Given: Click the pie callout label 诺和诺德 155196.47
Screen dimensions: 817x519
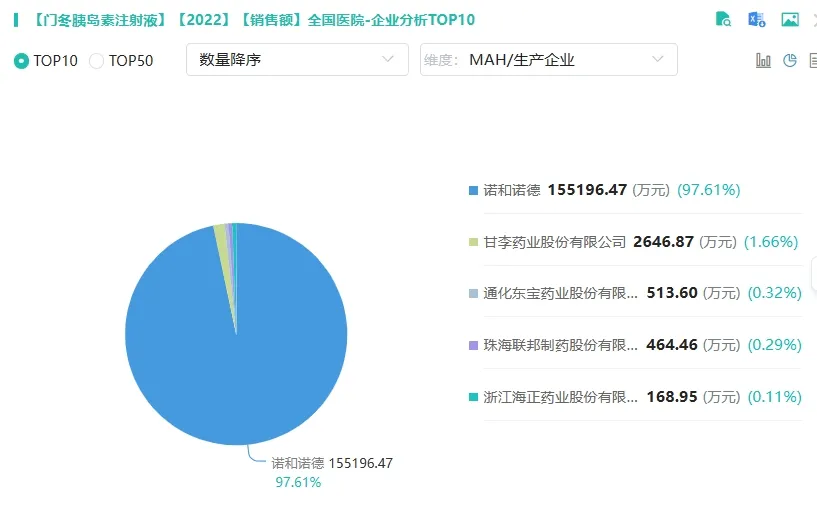Looking at the screenshot, I should pos(332,463).
